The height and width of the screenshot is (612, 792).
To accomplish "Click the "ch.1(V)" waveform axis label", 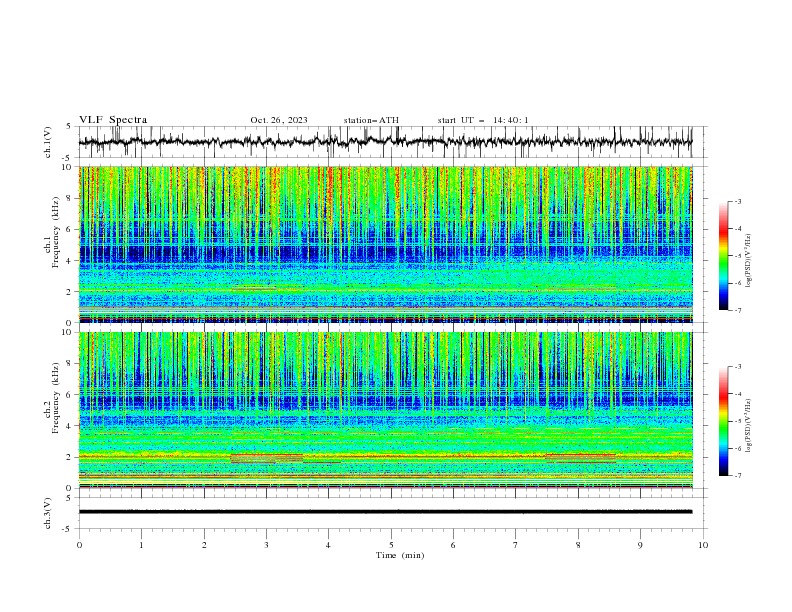I will (x=48, y=142).
